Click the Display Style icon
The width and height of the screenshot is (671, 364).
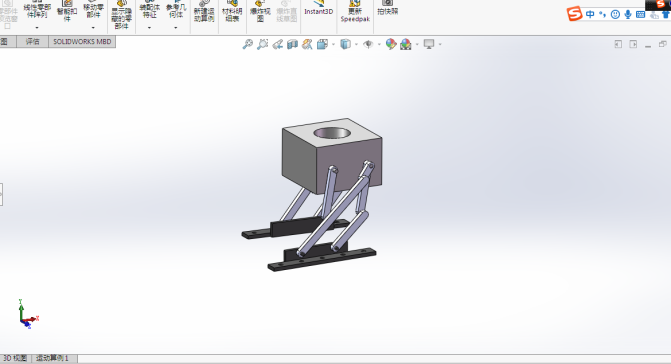click(345, 44)
